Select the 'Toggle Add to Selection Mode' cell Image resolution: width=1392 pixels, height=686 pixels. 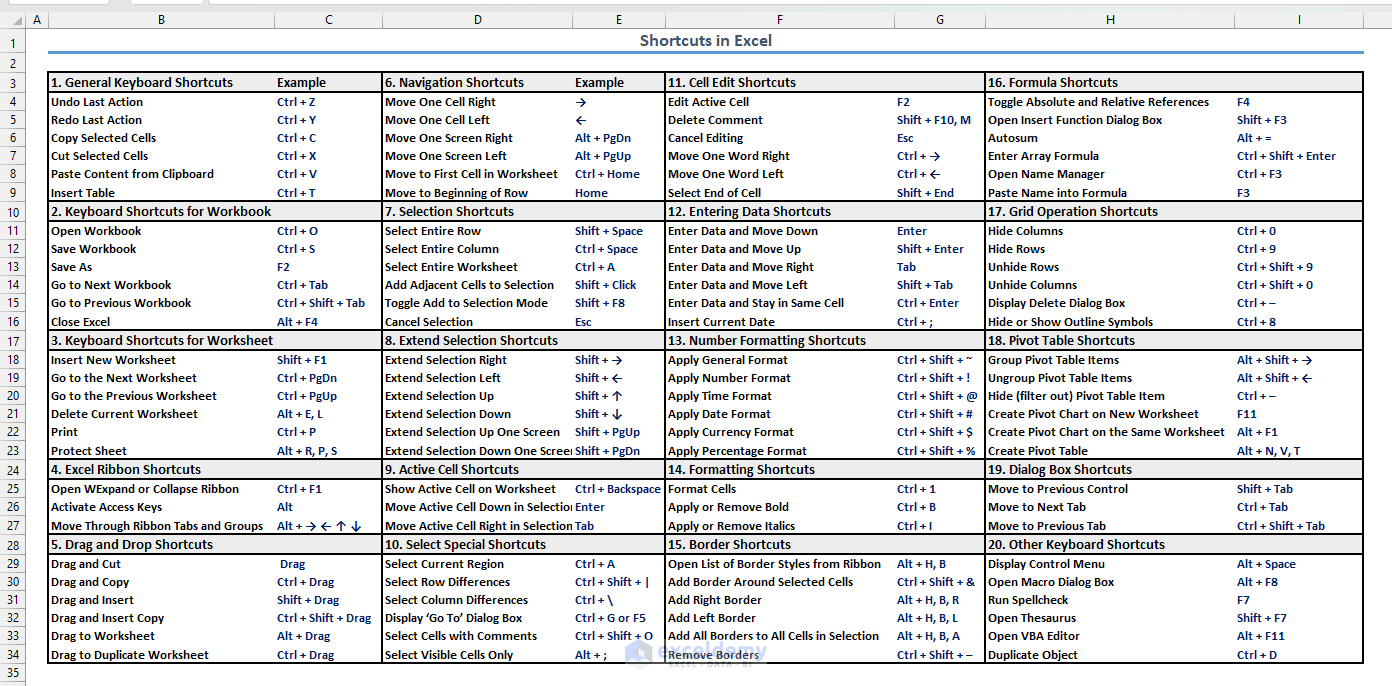pyautogui.click(x=478, y=303)
